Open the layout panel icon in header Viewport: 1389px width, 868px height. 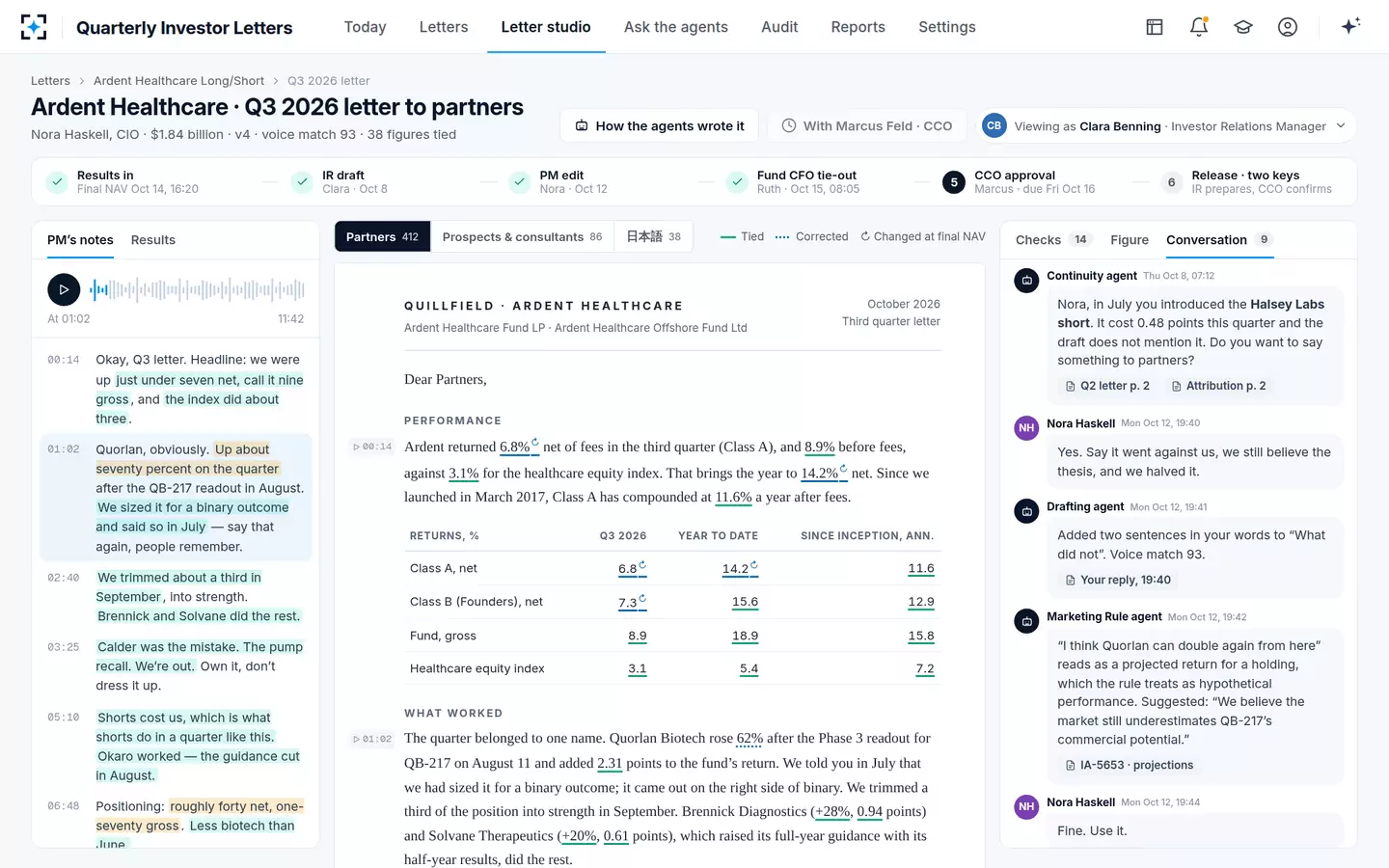1155,27
